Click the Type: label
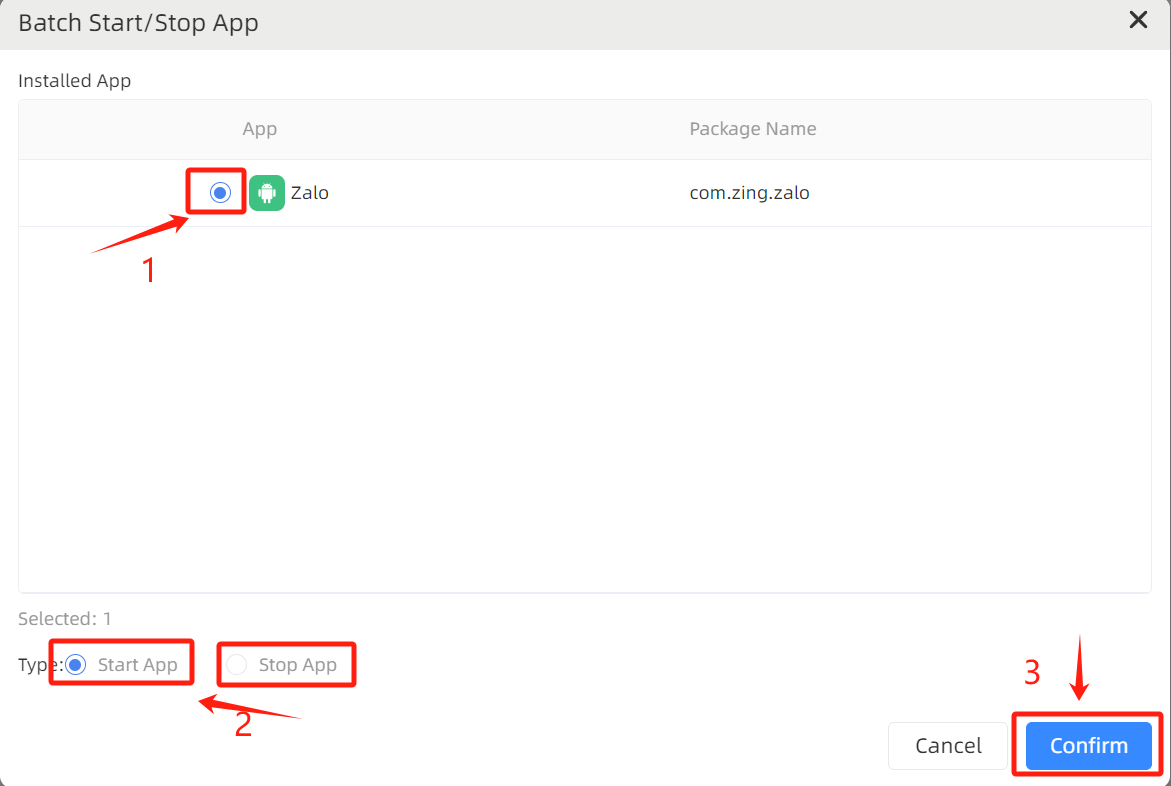 click(40, 665)
